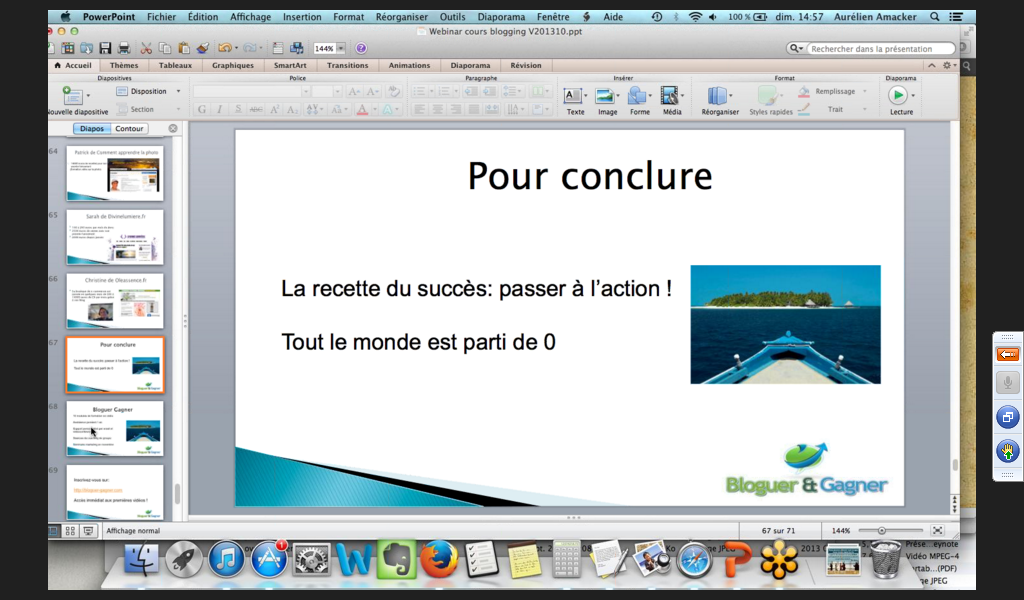The image size is (1024, 600).
Task: Switch to Diapos view in side panel
Action: click(91, 128)
